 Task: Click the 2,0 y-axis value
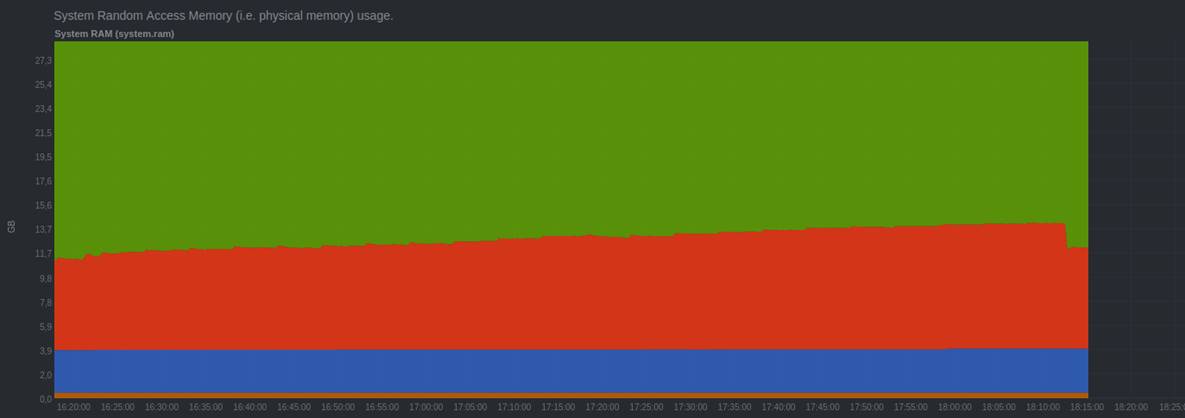coord(45,376)
